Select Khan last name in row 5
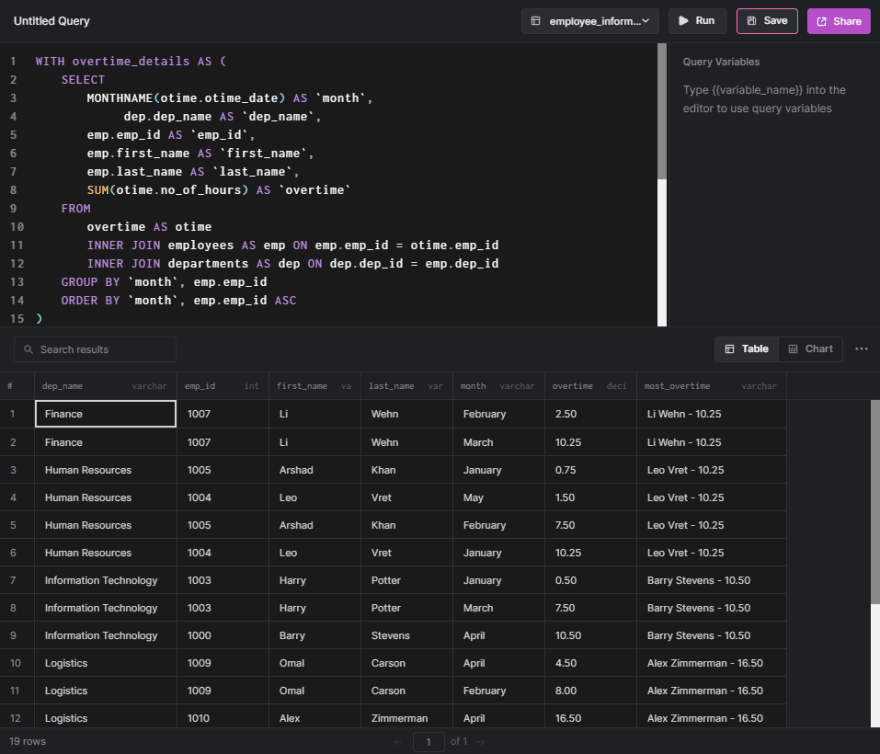This screenshot has width=880, height=754. pyautogui.click(x=407, y=525)
